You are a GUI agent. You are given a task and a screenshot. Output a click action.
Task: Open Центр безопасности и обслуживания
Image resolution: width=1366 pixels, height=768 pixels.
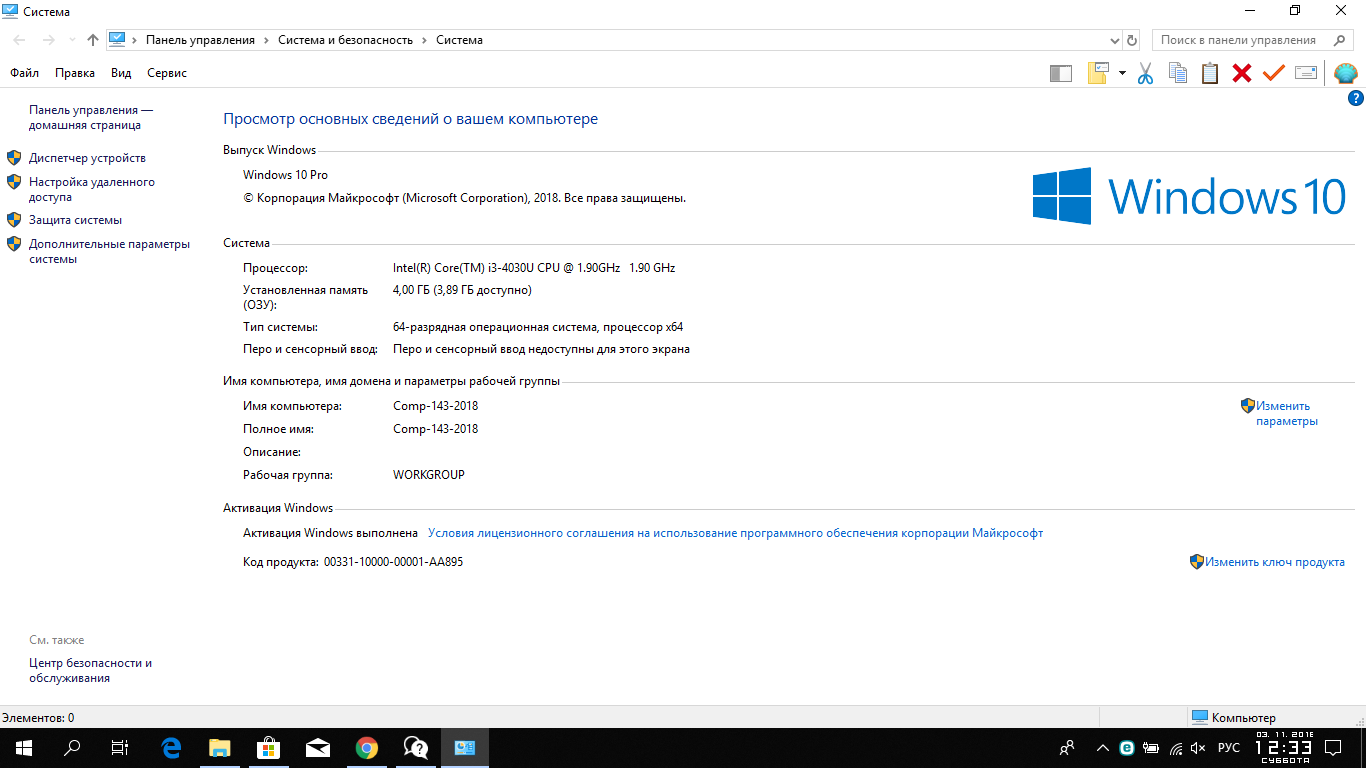(90, 670)
